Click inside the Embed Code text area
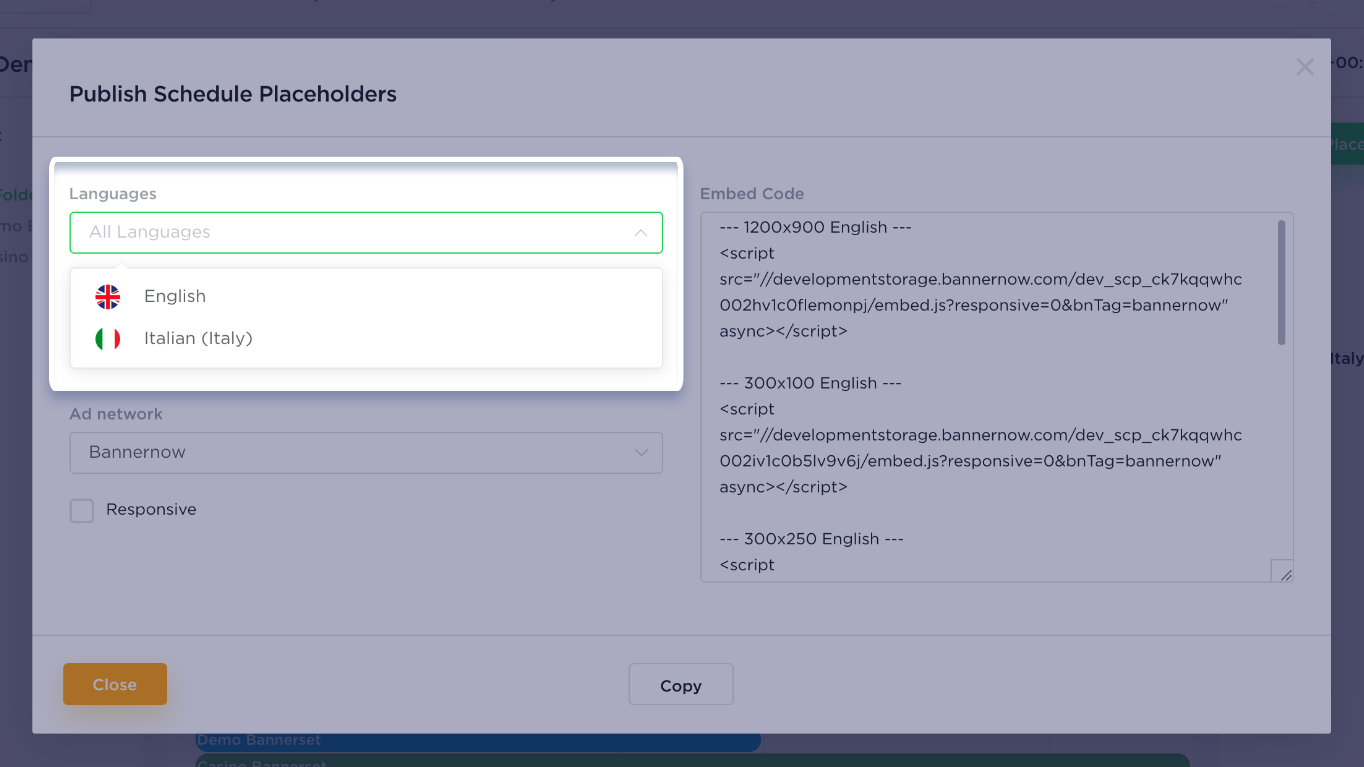1364x767 pixels. (x=996, y=397)
